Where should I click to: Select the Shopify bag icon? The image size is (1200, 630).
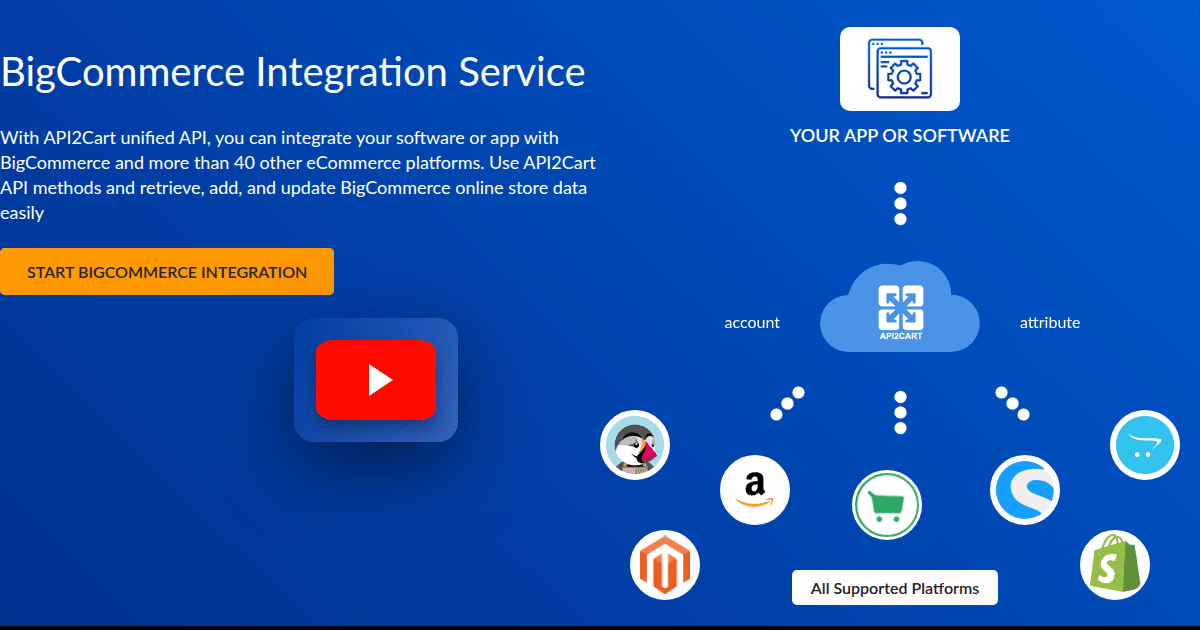(1115, 565)
